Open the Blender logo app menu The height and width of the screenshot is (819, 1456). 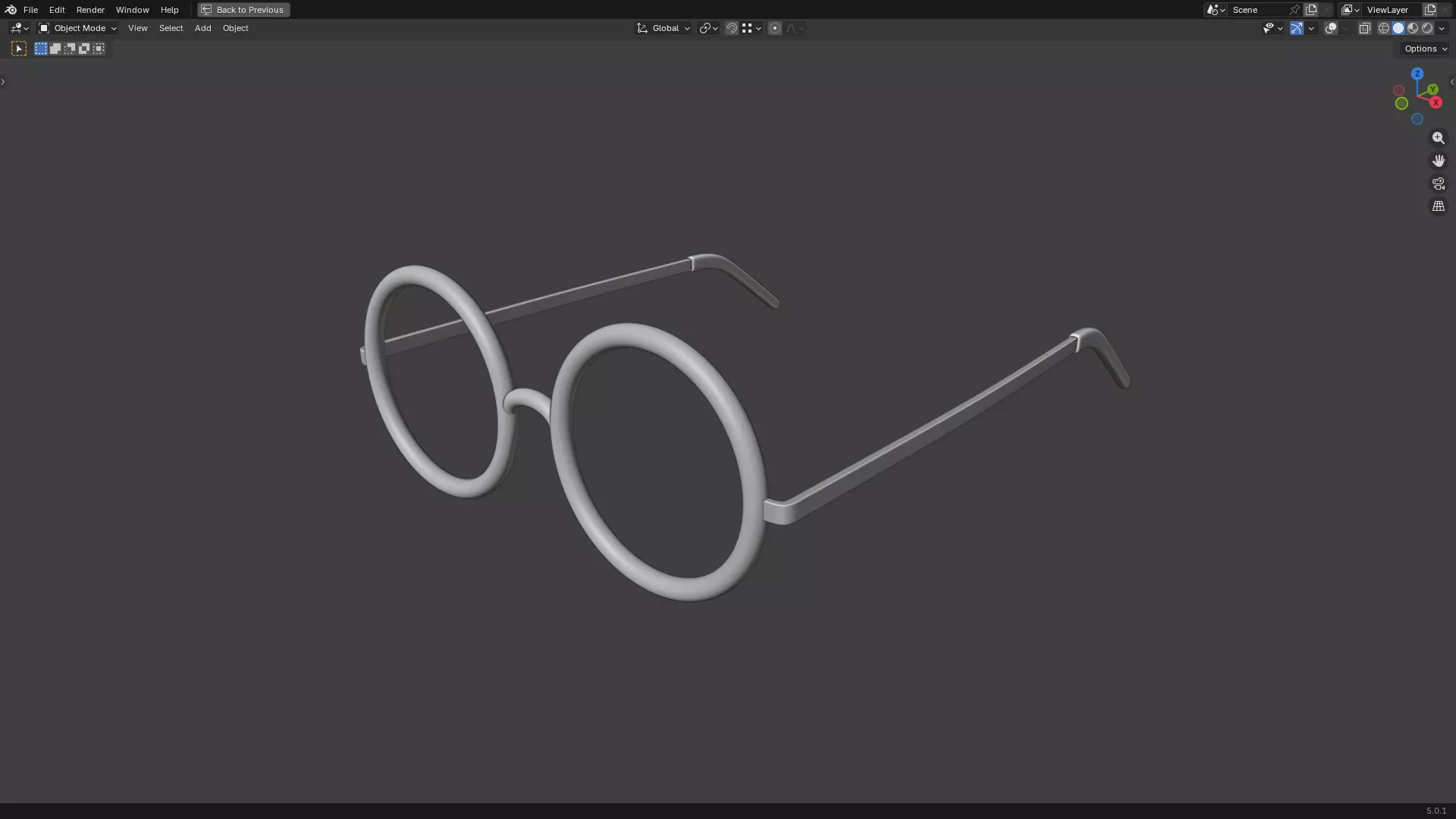coord(11,10)
